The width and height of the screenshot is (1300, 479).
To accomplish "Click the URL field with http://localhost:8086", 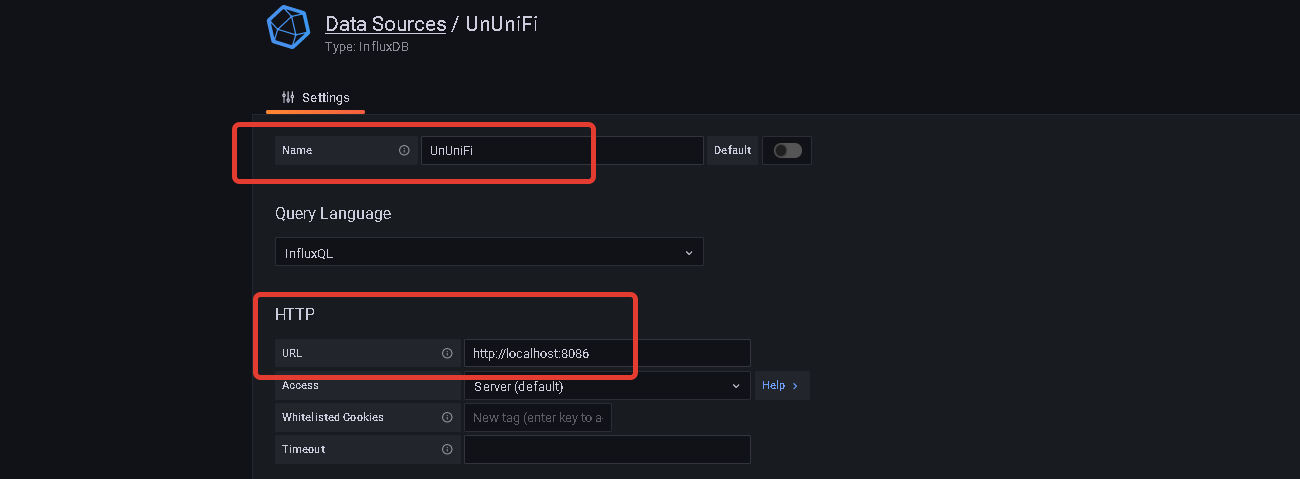I will click(607, 353).
